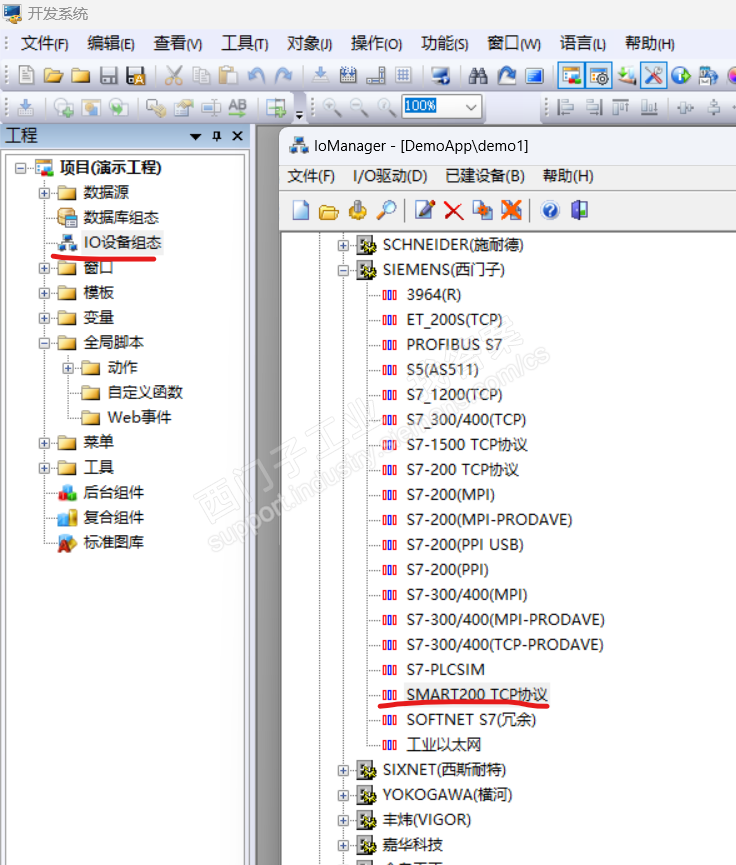Select 工业以太网 driver entry
Image resolution: width=736 pixels, height=865 pixels.
coord(444,745)
